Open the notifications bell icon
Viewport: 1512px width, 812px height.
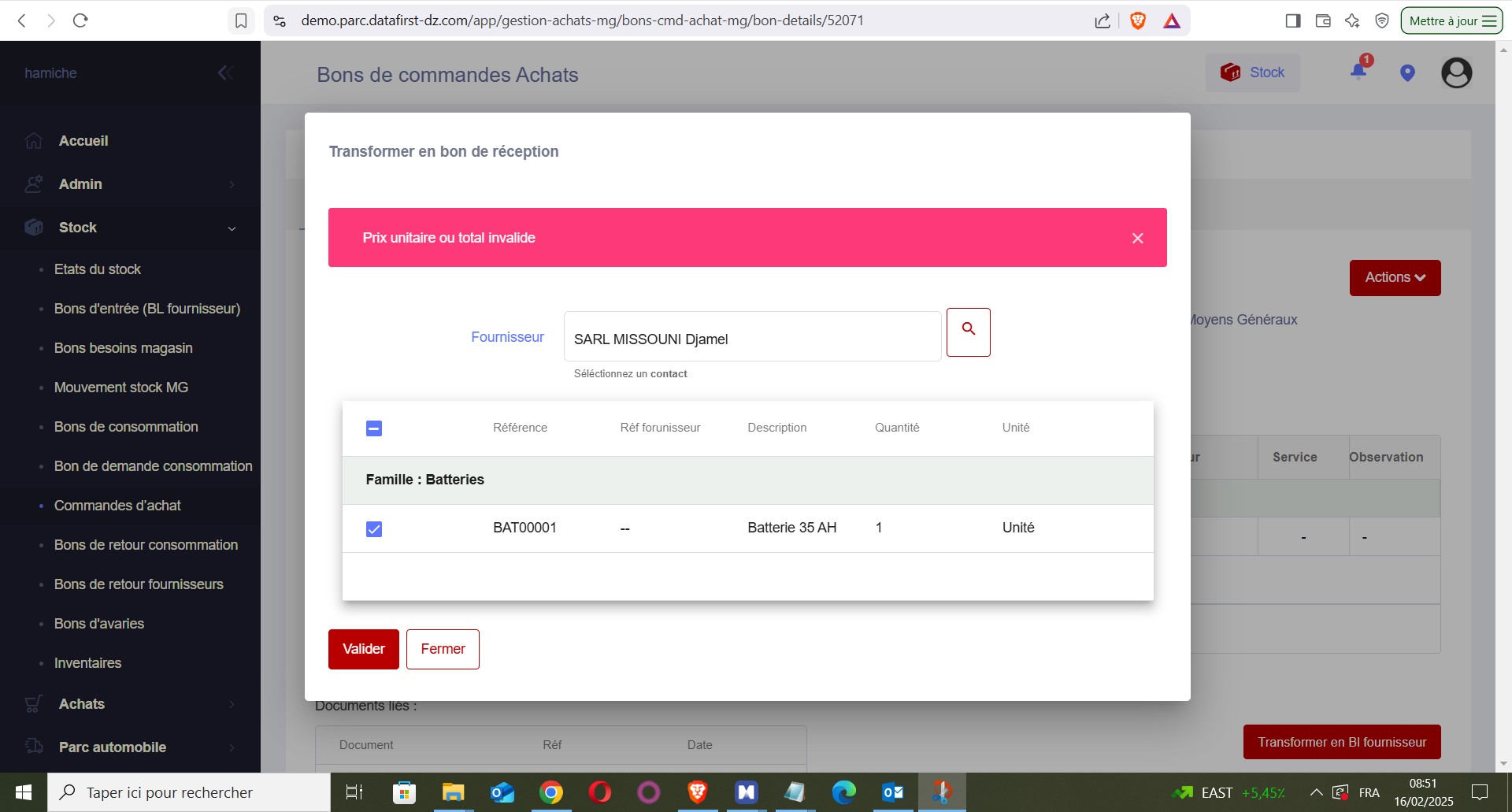tap(1358, 72)
